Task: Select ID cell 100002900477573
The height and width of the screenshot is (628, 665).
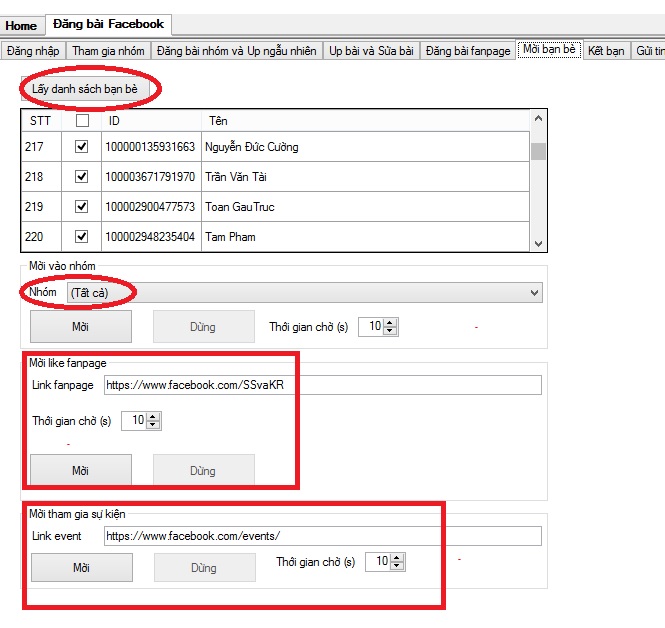Action: [151, 207]
